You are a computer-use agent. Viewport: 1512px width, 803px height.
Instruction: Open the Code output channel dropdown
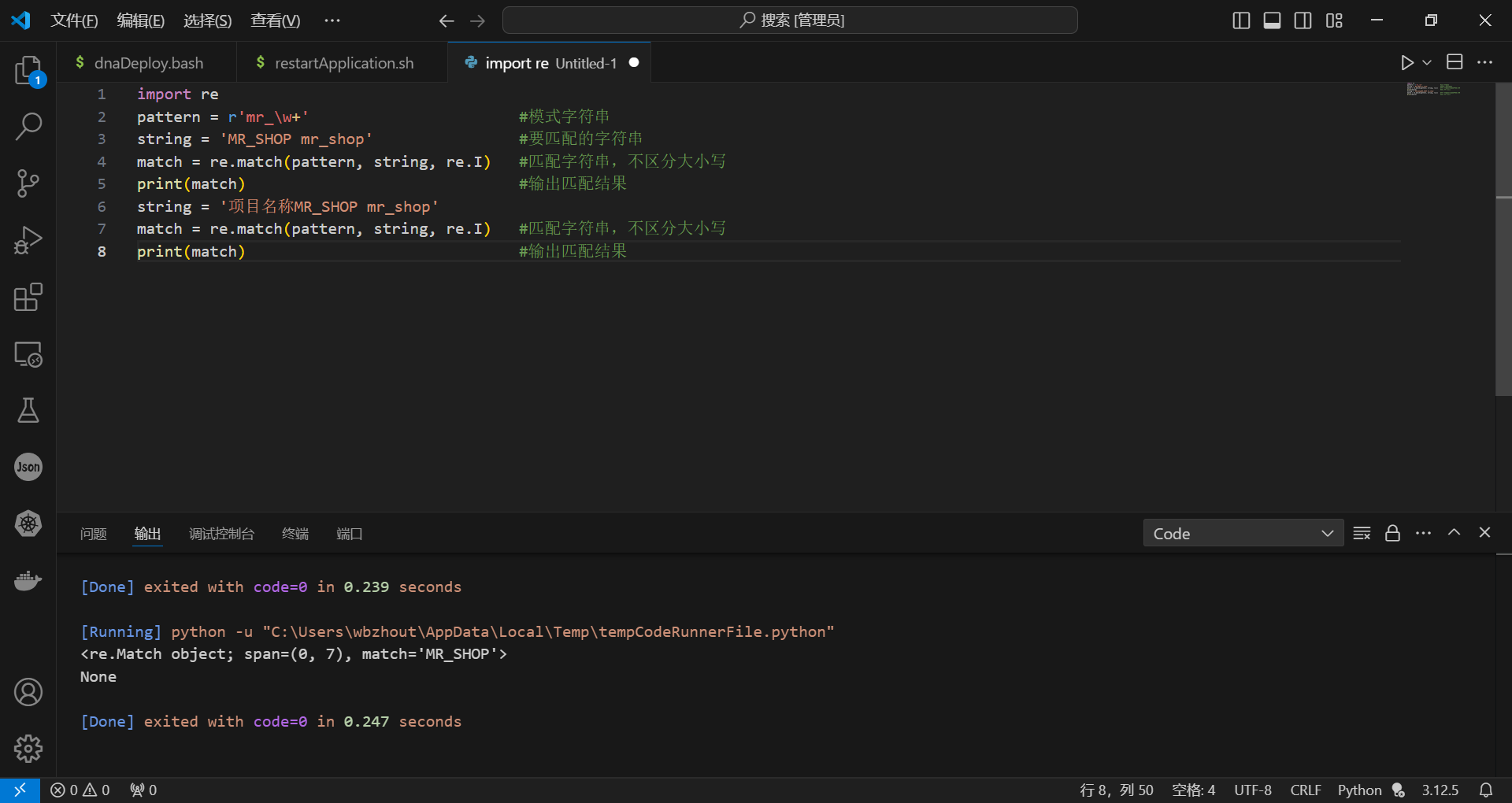coord(1243,533)
